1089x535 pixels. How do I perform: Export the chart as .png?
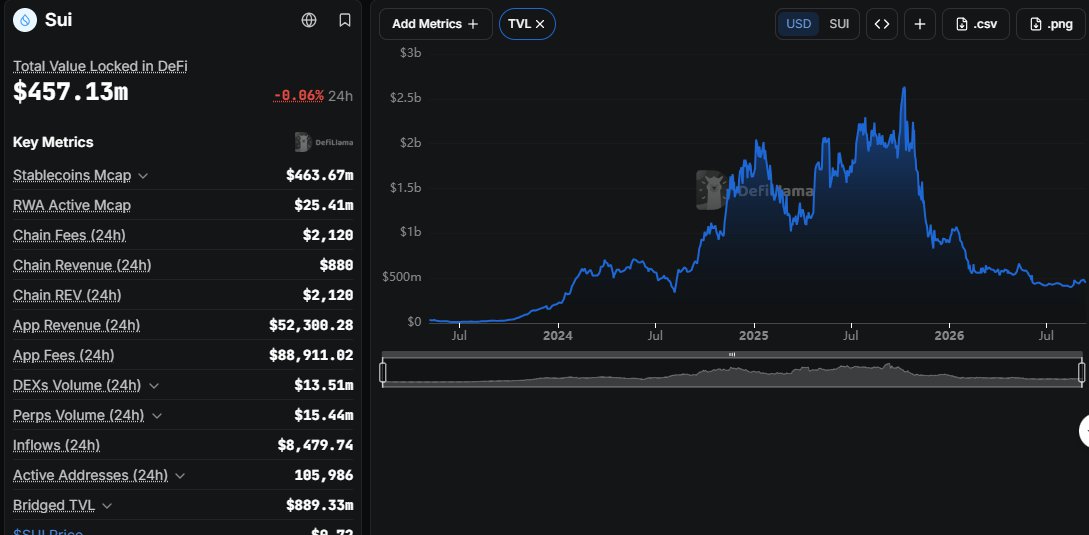point(1050,24)
